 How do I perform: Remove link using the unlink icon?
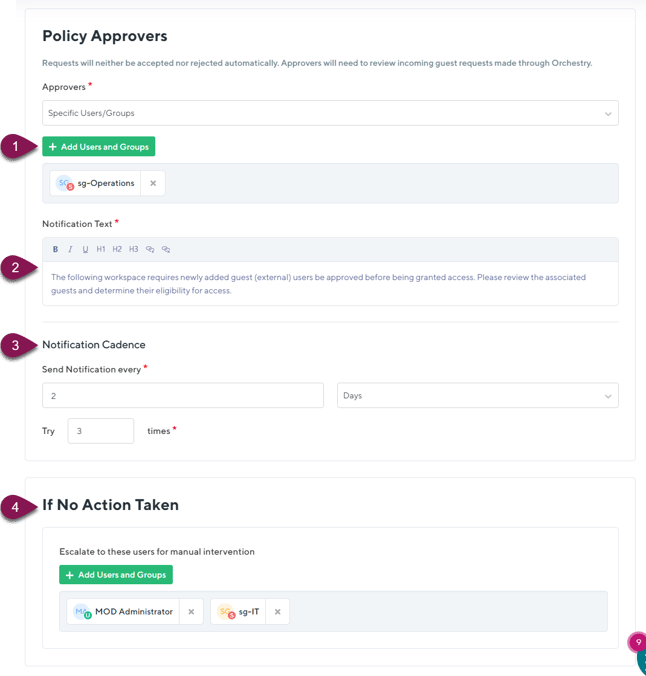click(166, 249)
